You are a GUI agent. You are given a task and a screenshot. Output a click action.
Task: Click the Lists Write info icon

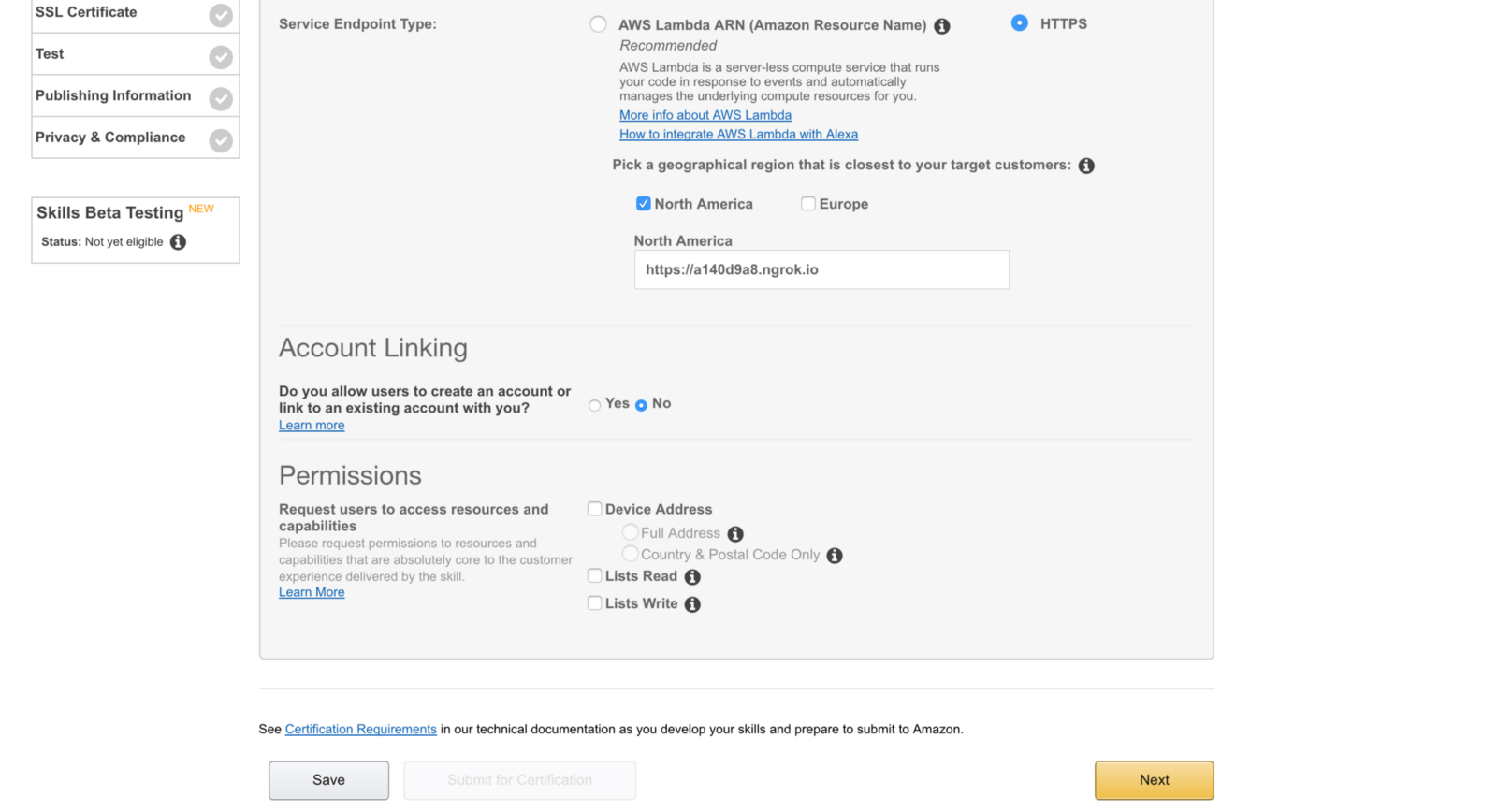click(692, 604)
